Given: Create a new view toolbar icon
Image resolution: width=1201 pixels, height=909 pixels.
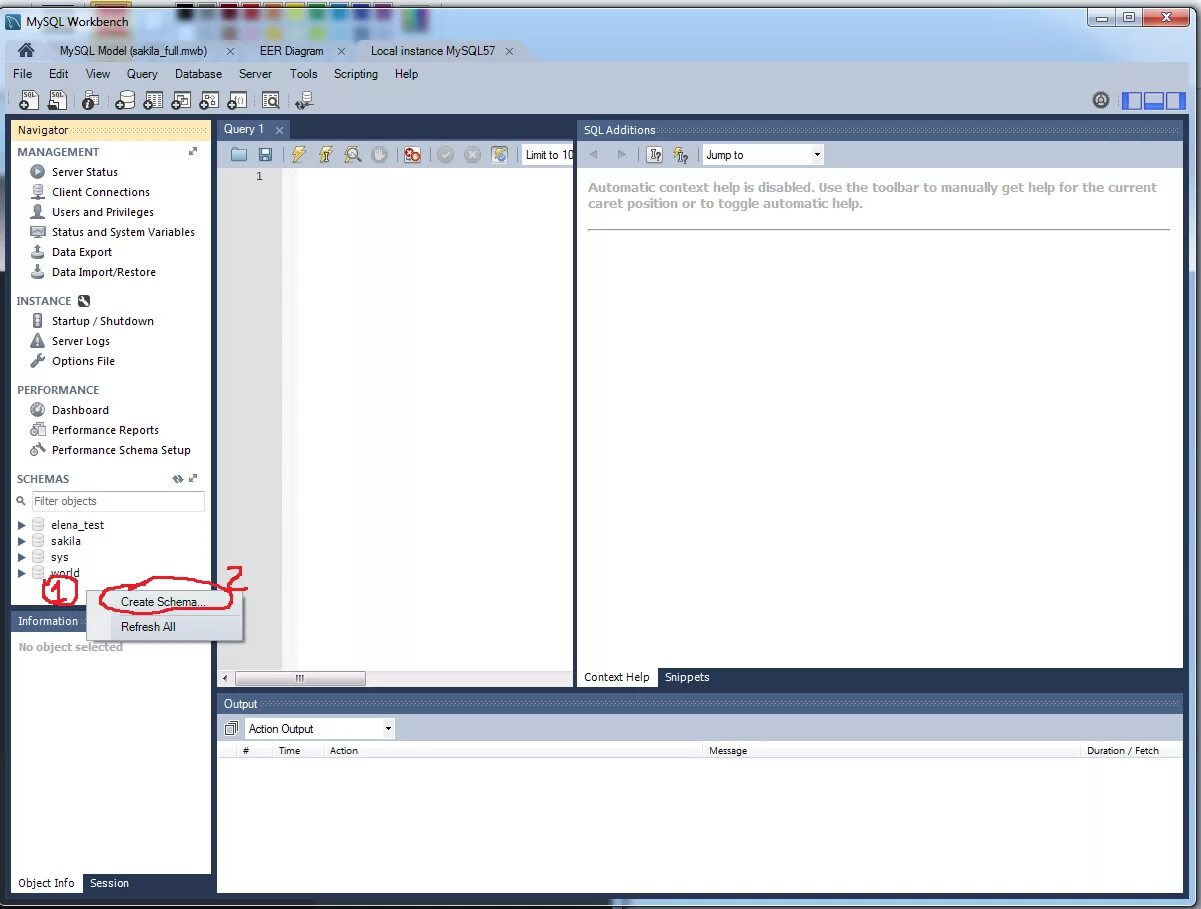Looking at the screenshot, I should (x=181, y=100).
